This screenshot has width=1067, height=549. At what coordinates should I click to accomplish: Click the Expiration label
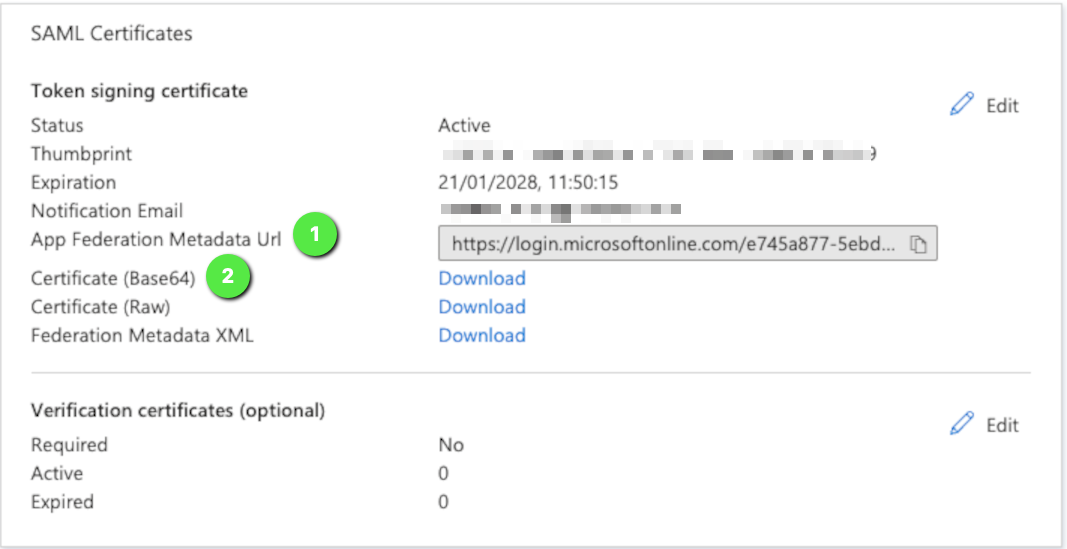[73, 183]
